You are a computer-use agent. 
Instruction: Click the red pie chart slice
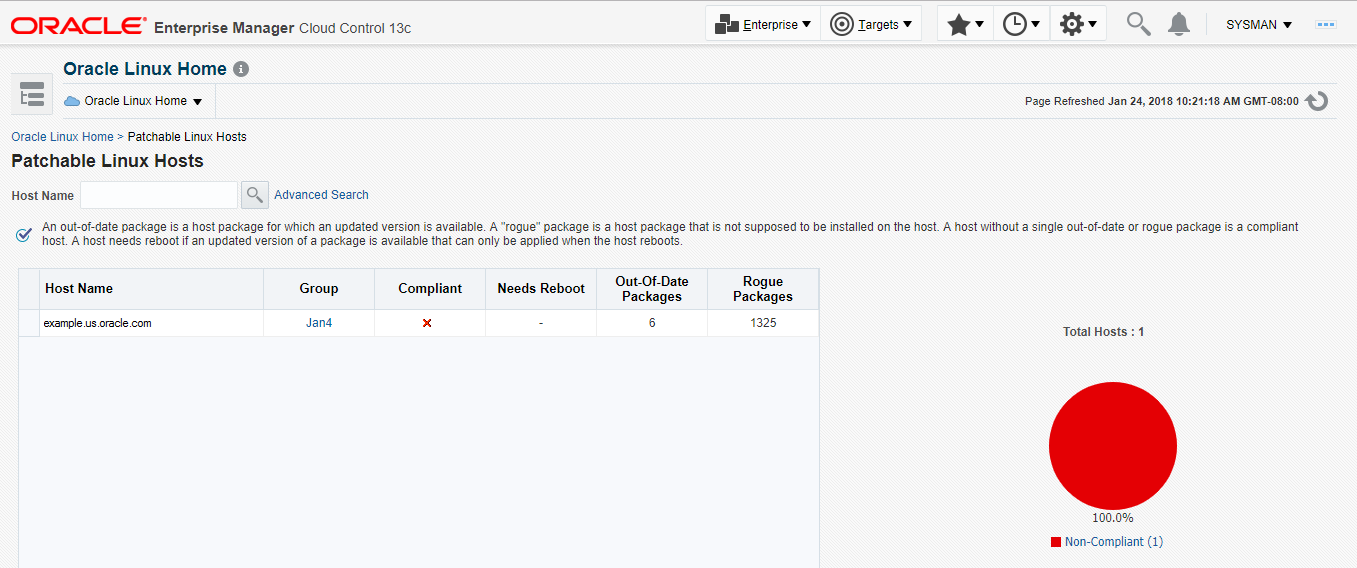1113,446
